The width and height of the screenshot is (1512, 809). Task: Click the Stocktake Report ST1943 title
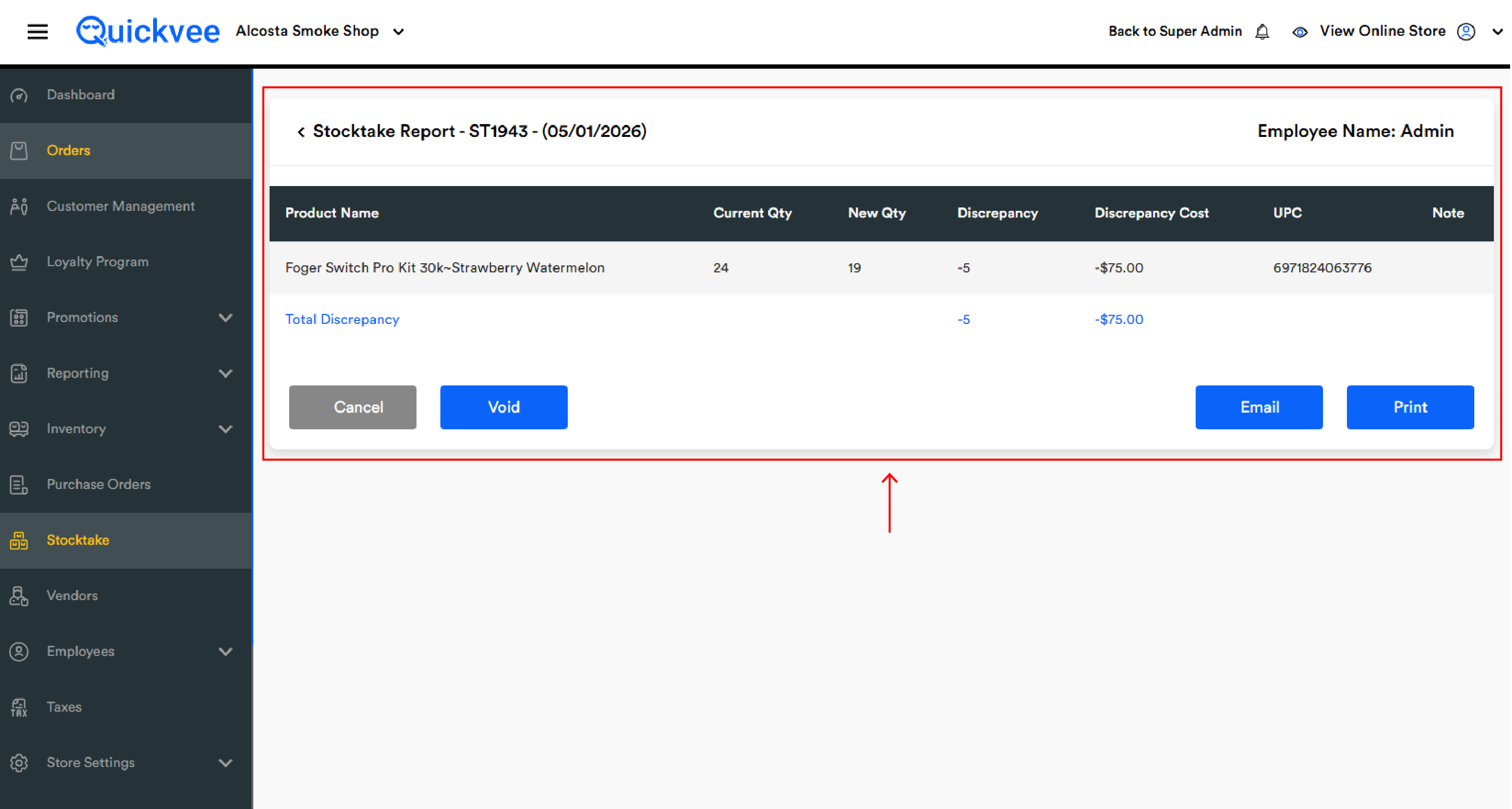tap(480, 131)
